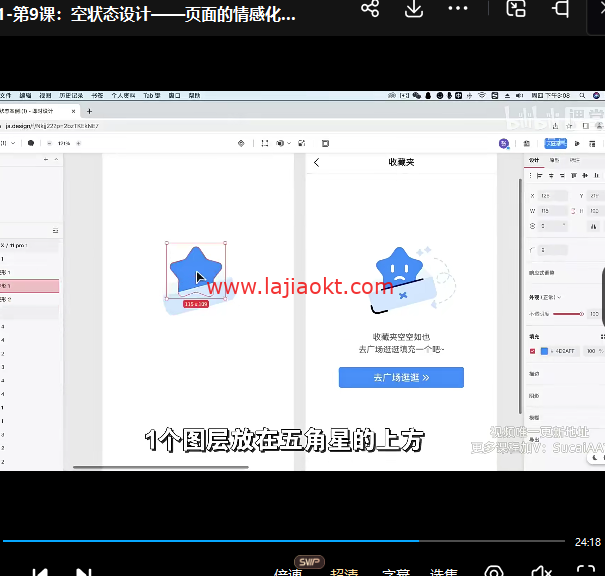Open the macOS 编辑 menu

point(25,95)
